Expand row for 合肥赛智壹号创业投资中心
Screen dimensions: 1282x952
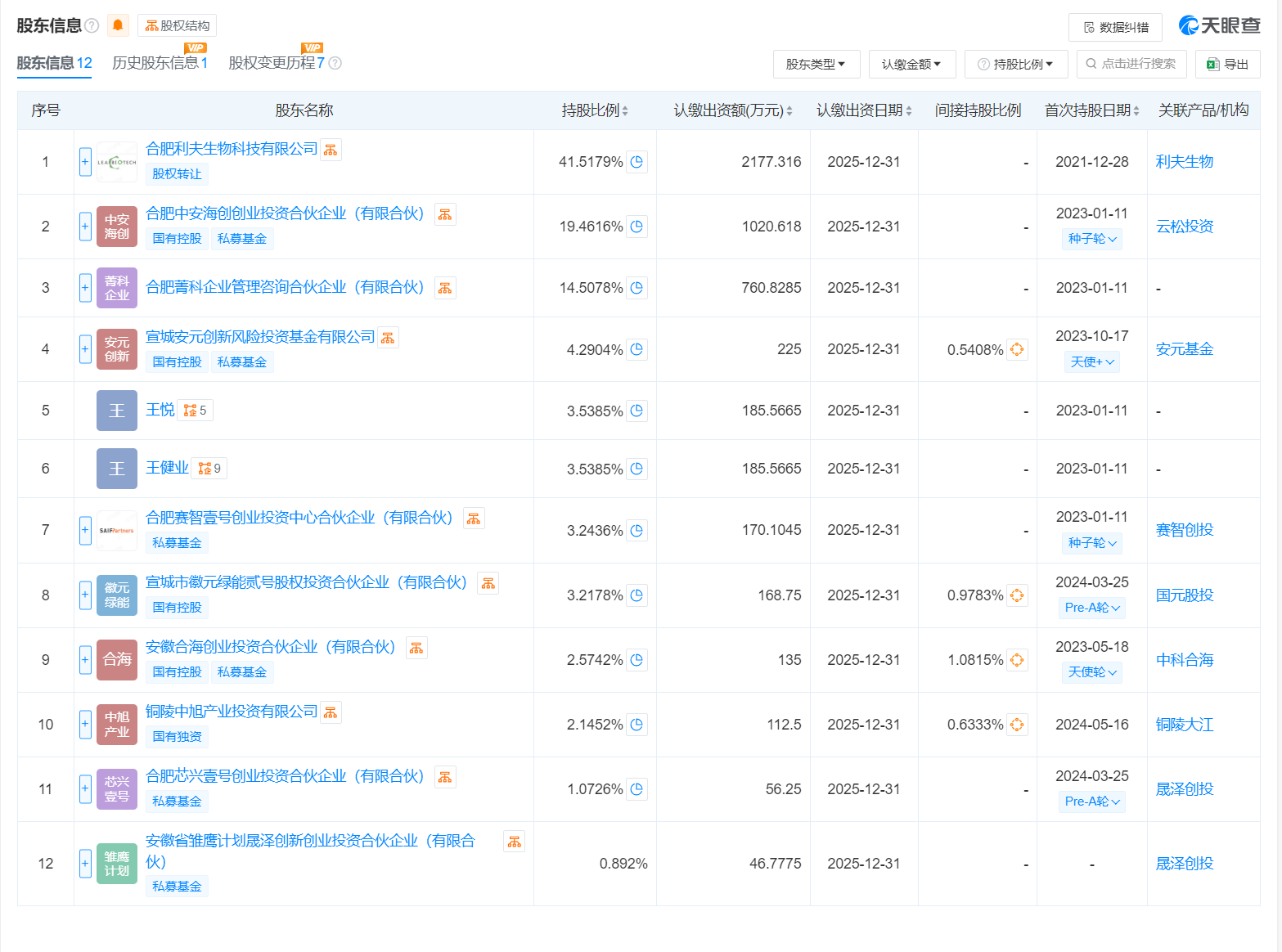pos(85,530)
